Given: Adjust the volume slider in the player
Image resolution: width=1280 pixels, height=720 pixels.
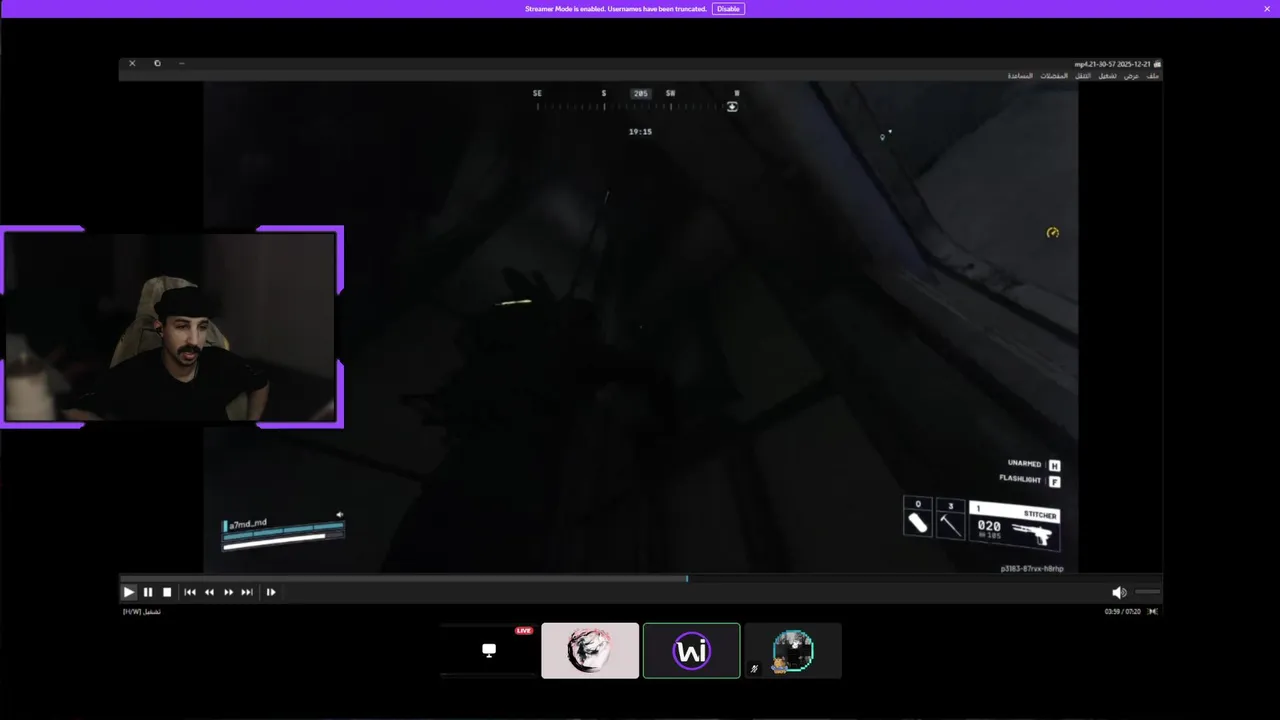Looking at the screenshot, I should click(x=1148, y=592).
